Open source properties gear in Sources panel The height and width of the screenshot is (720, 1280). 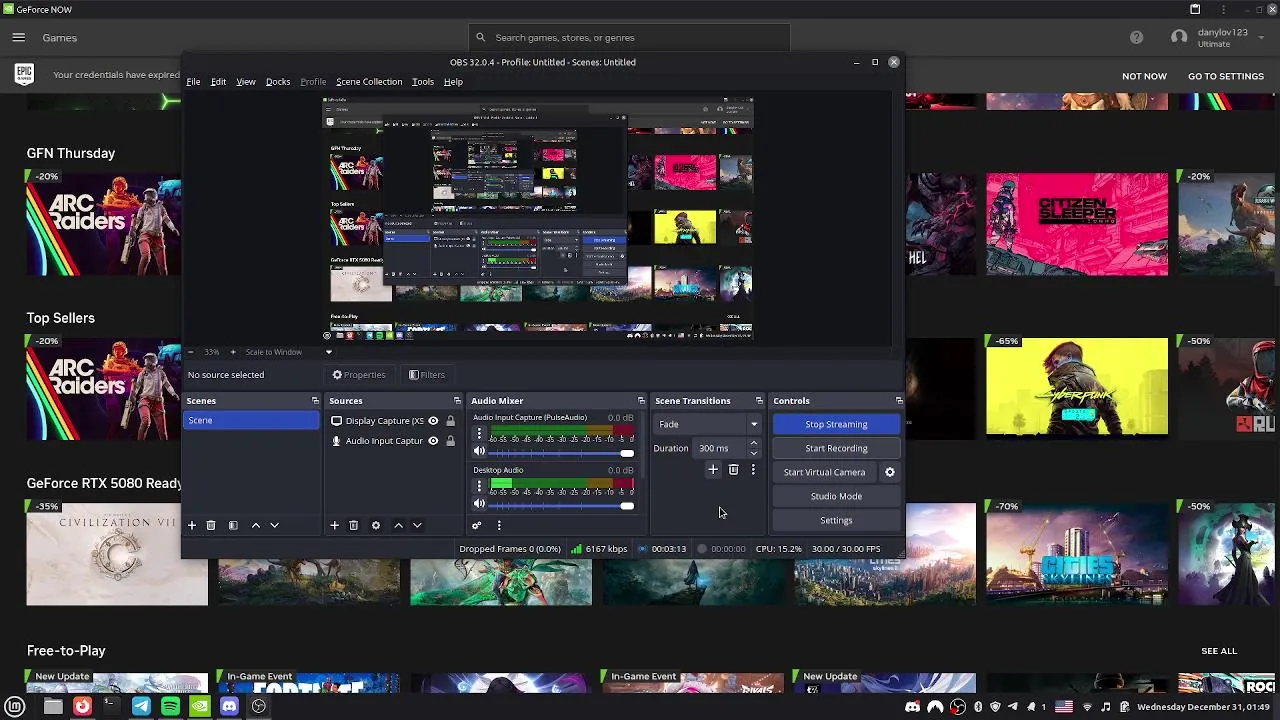tap(376, 525)
